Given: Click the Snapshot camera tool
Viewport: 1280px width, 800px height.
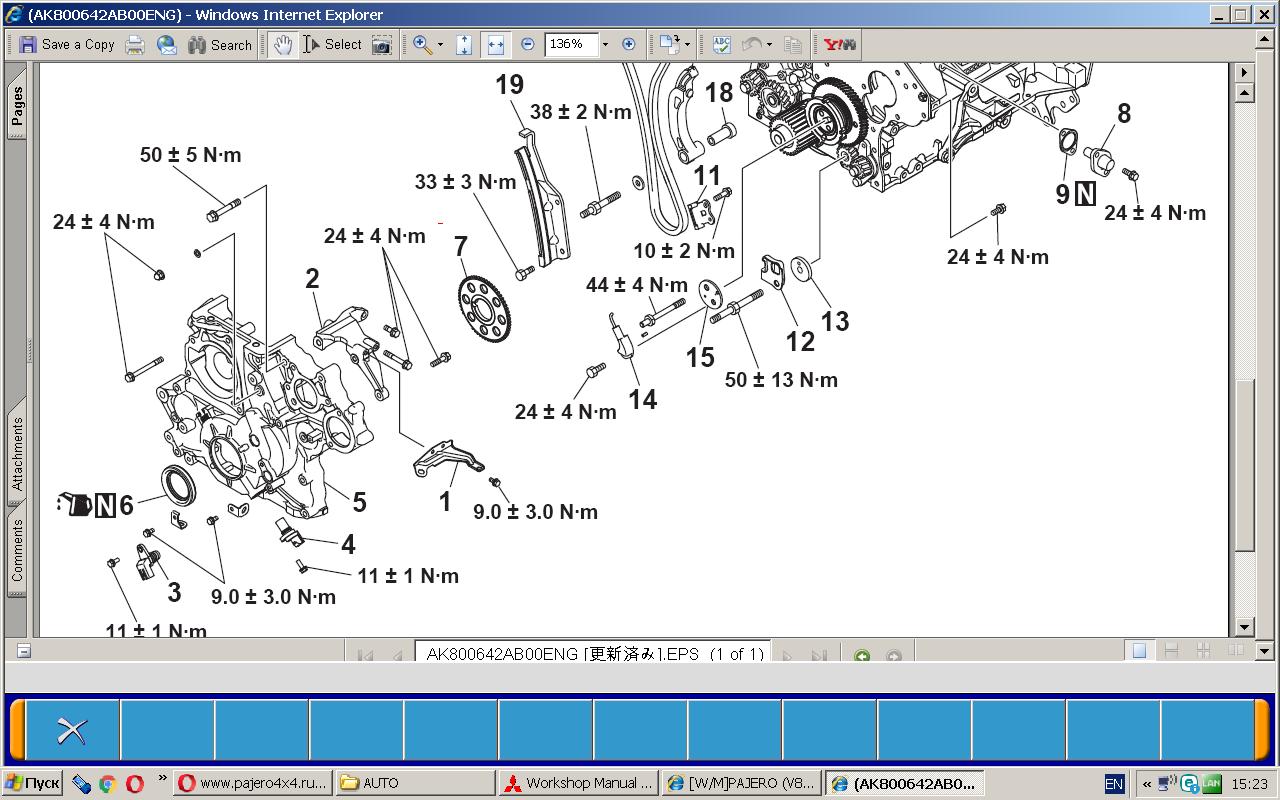Looking at the screenshot, I should click(x=381, y=45).
